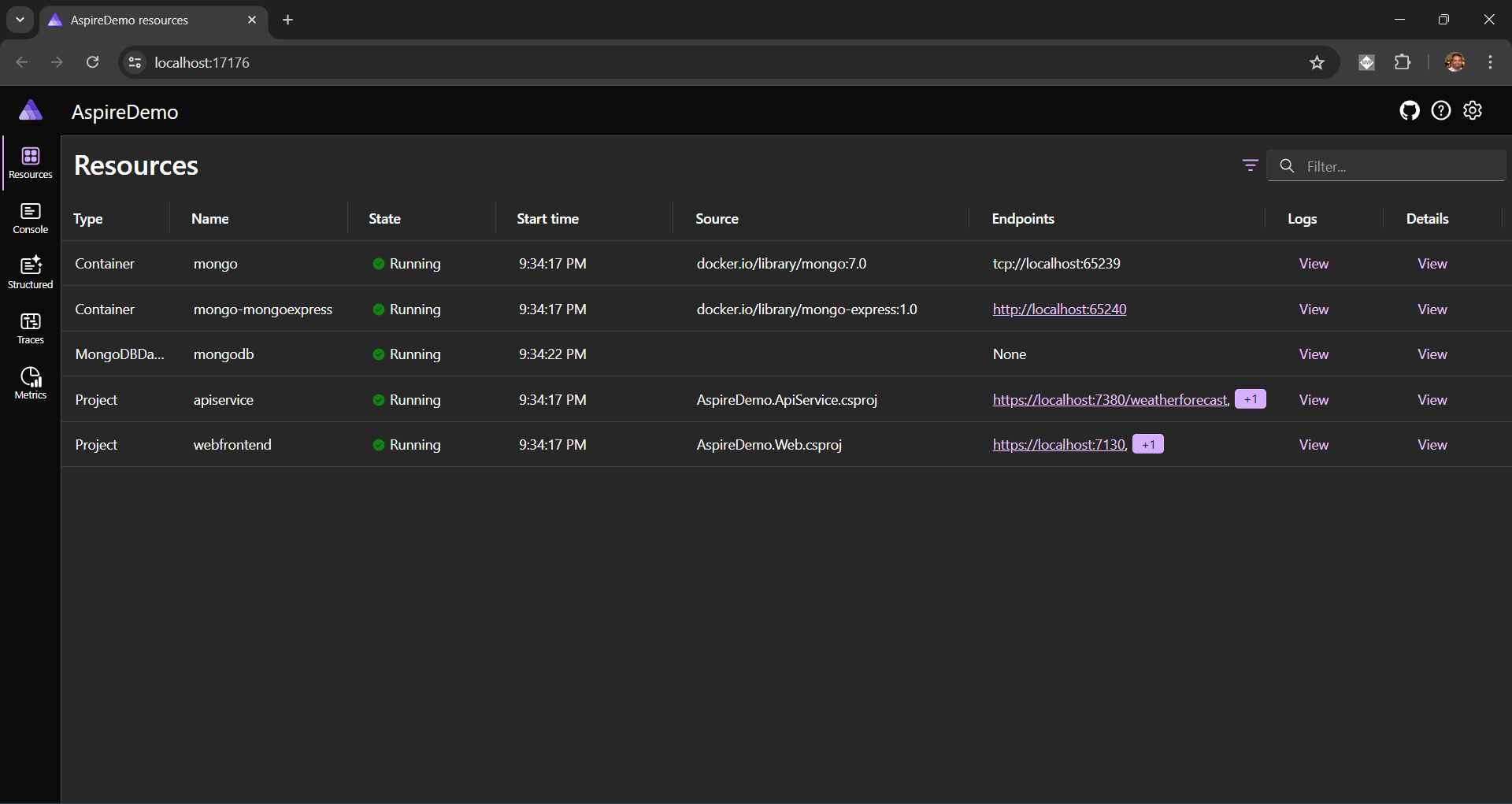Open Chrome's three-dot menu
The width and height of the screenshot is (1512, 804).
(x=1491, y=62)
